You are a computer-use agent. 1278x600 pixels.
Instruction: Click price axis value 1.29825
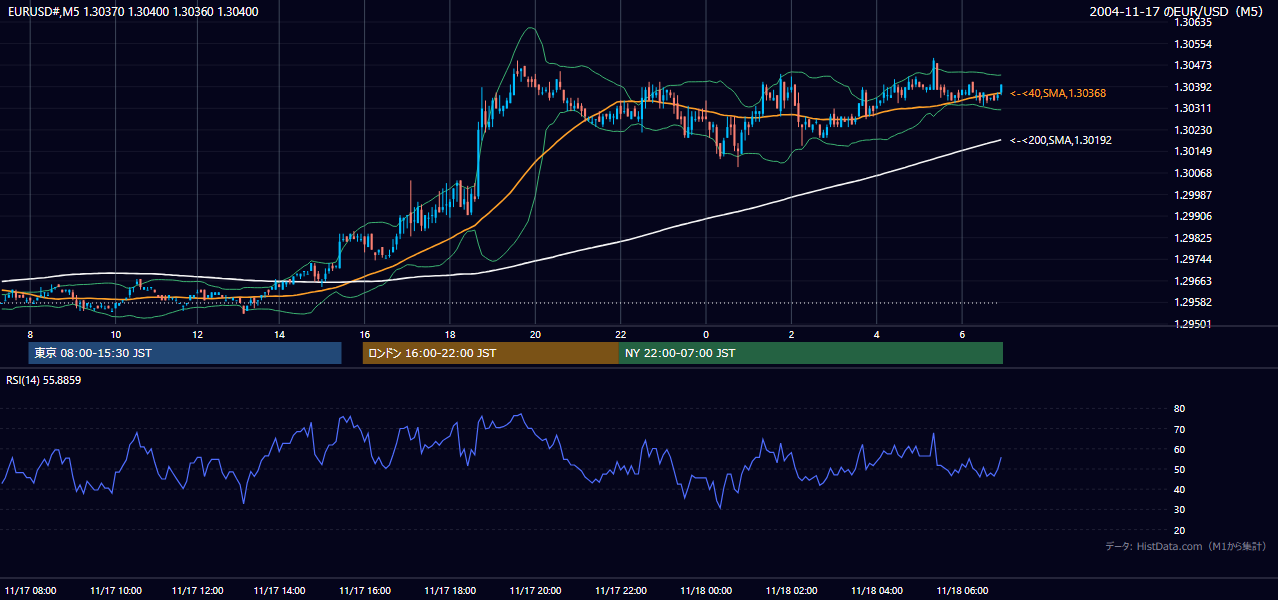click(1193, 238)
